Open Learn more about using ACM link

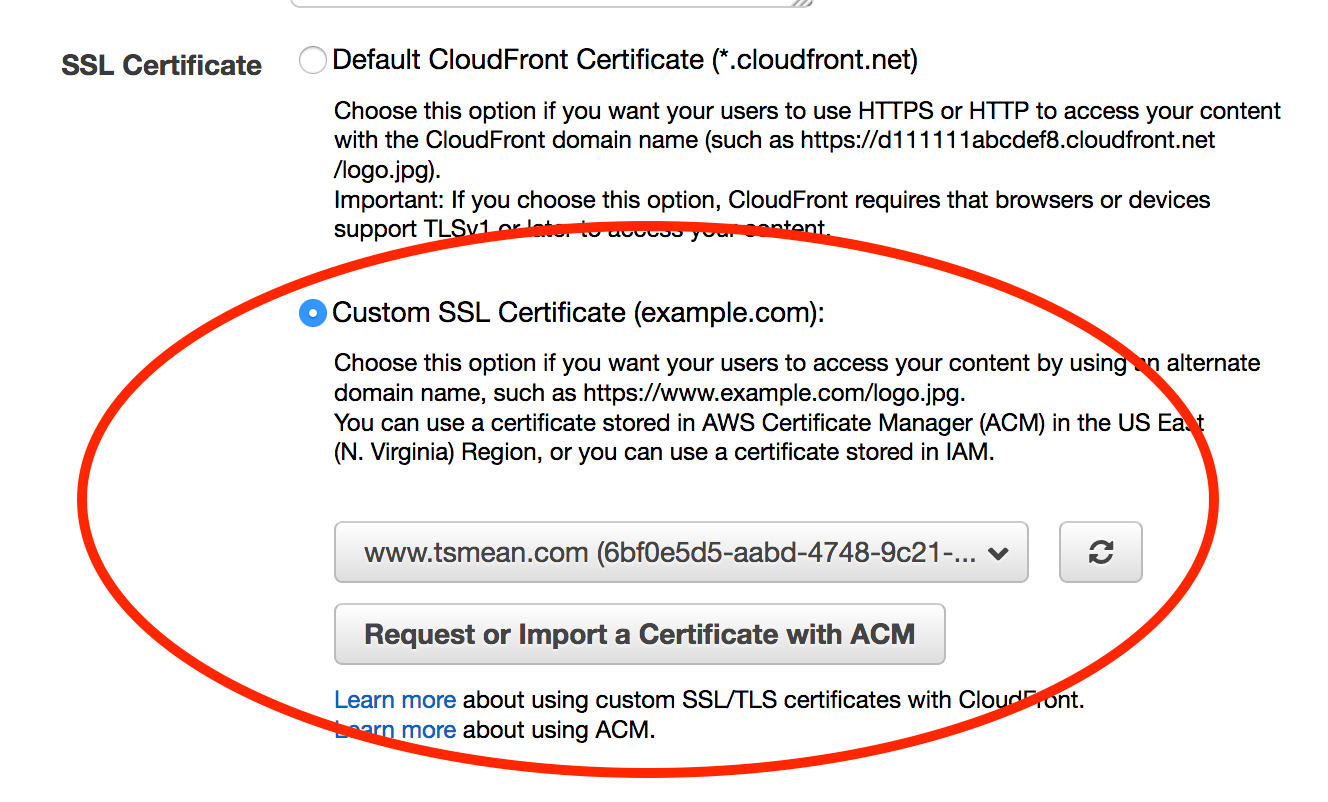point(394,730)
